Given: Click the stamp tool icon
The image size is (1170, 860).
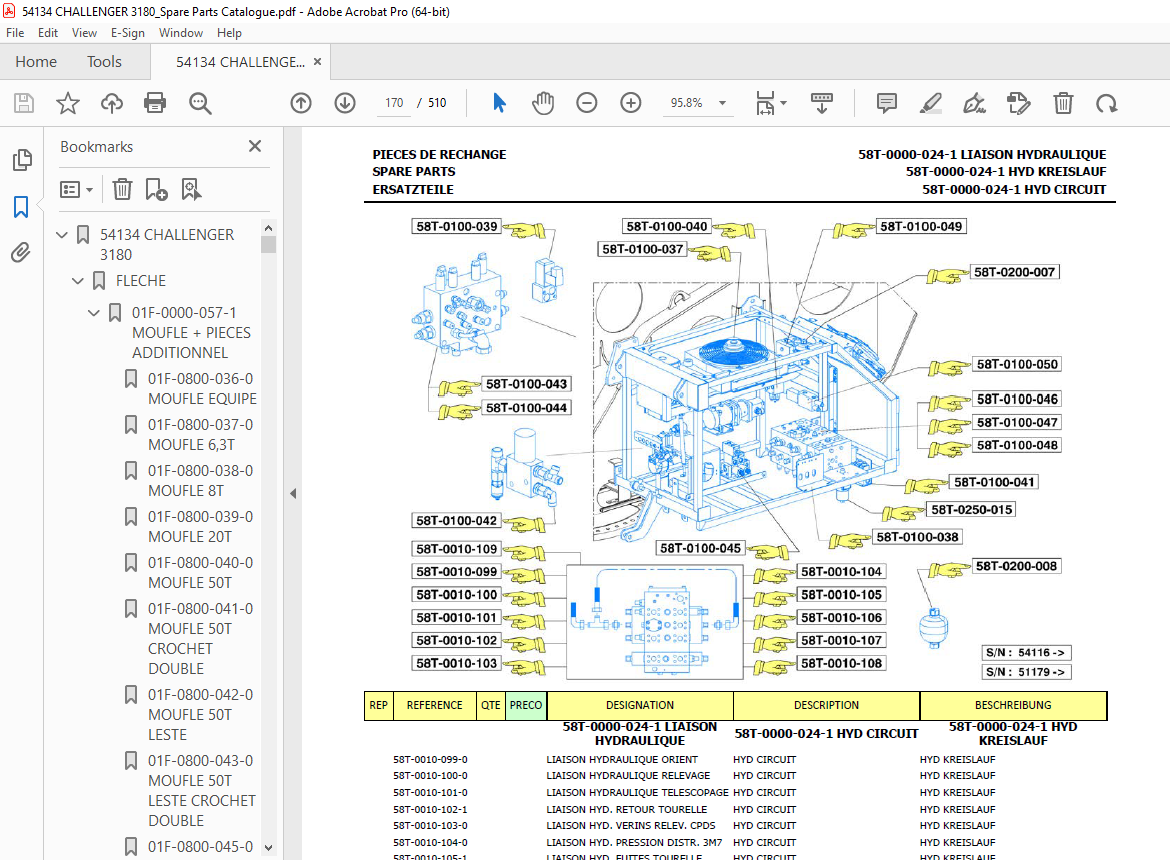Looking at the screenshot, I should click(x=1019, y=103).
